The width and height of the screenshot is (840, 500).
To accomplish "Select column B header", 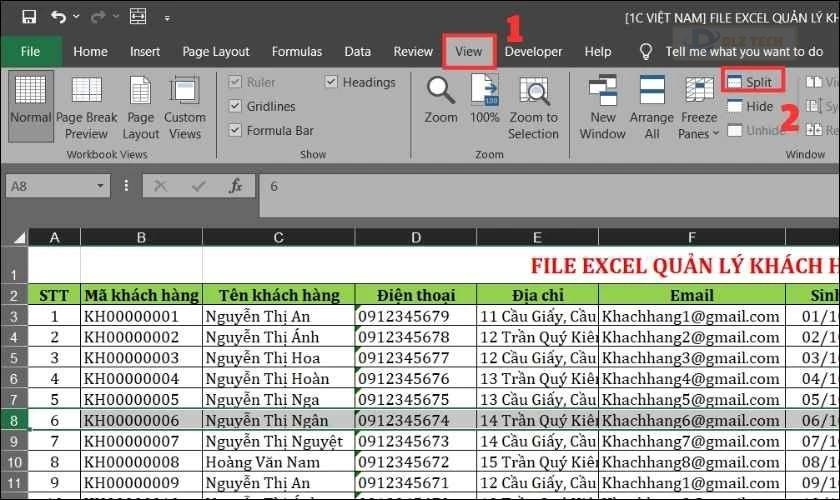I will click(x=141, y=237).
